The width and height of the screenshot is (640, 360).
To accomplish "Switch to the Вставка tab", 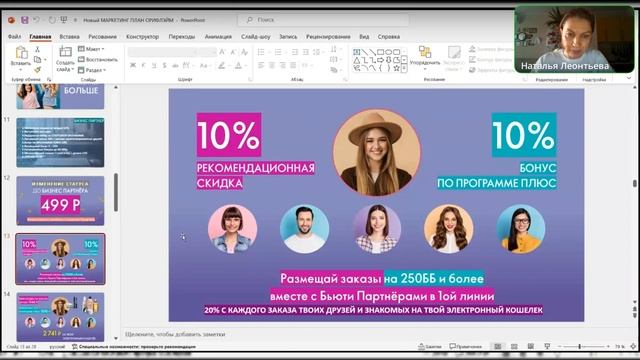I will coord(69,37).
